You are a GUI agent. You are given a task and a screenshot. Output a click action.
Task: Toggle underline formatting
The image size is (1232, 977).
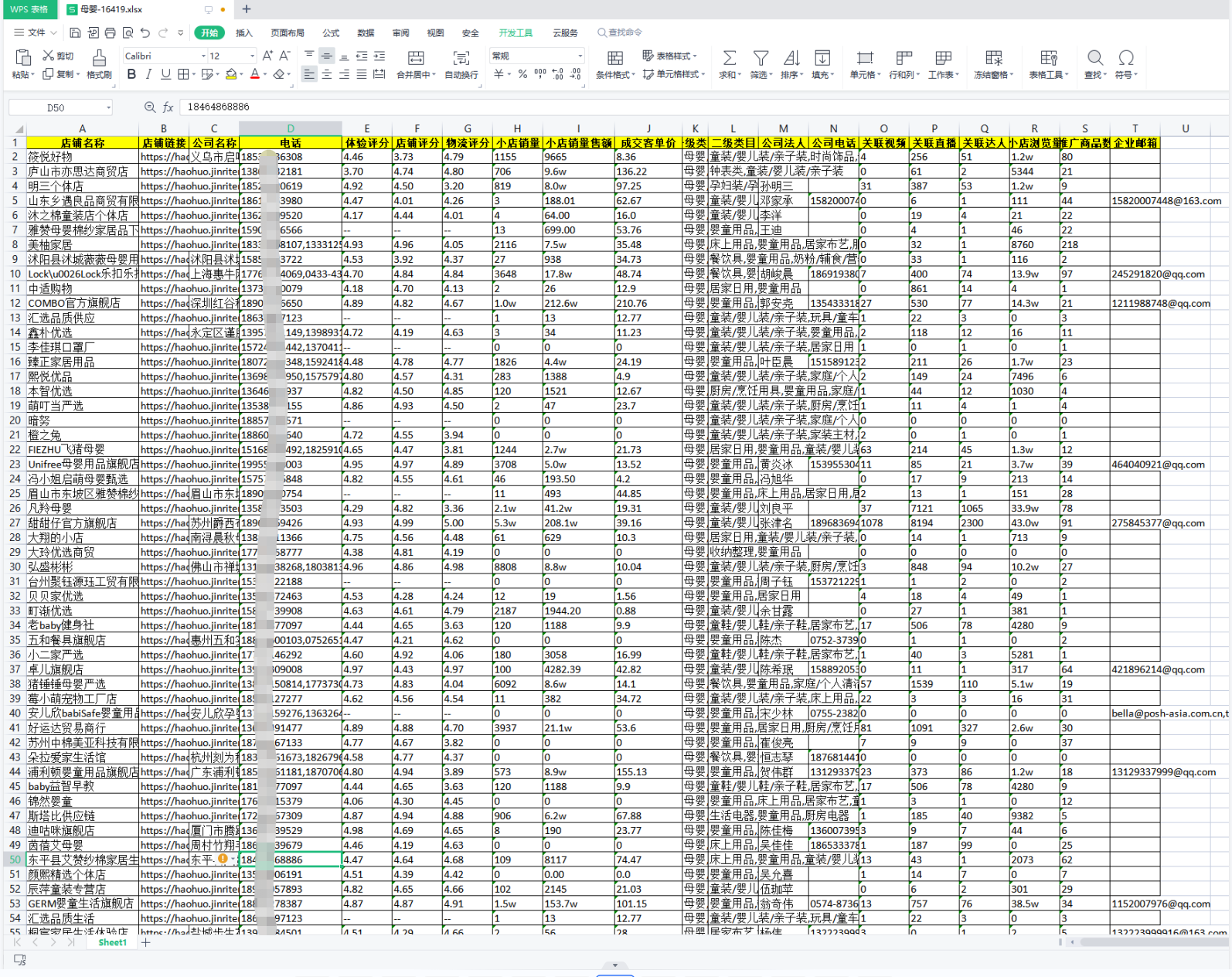[x=165, y=74]
